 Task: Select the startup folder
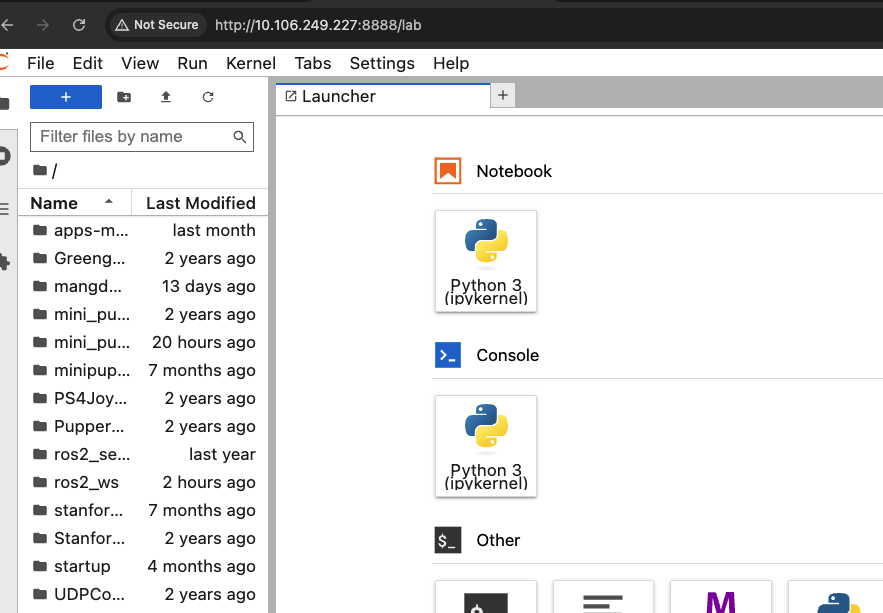[x=82, y=566]
